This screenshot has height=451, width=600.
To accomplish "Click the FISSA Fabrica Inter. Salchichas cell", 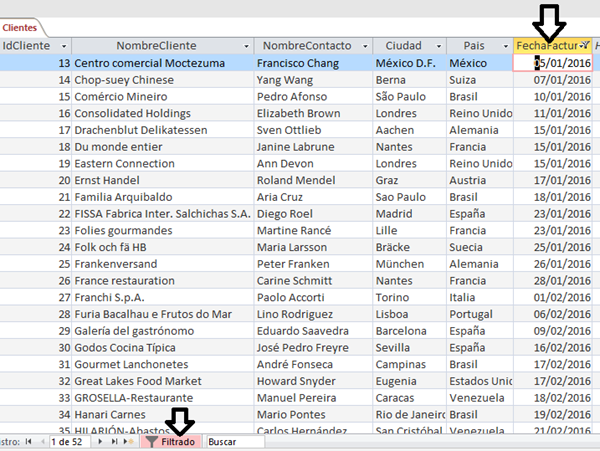I will click(x=161, y=213).
